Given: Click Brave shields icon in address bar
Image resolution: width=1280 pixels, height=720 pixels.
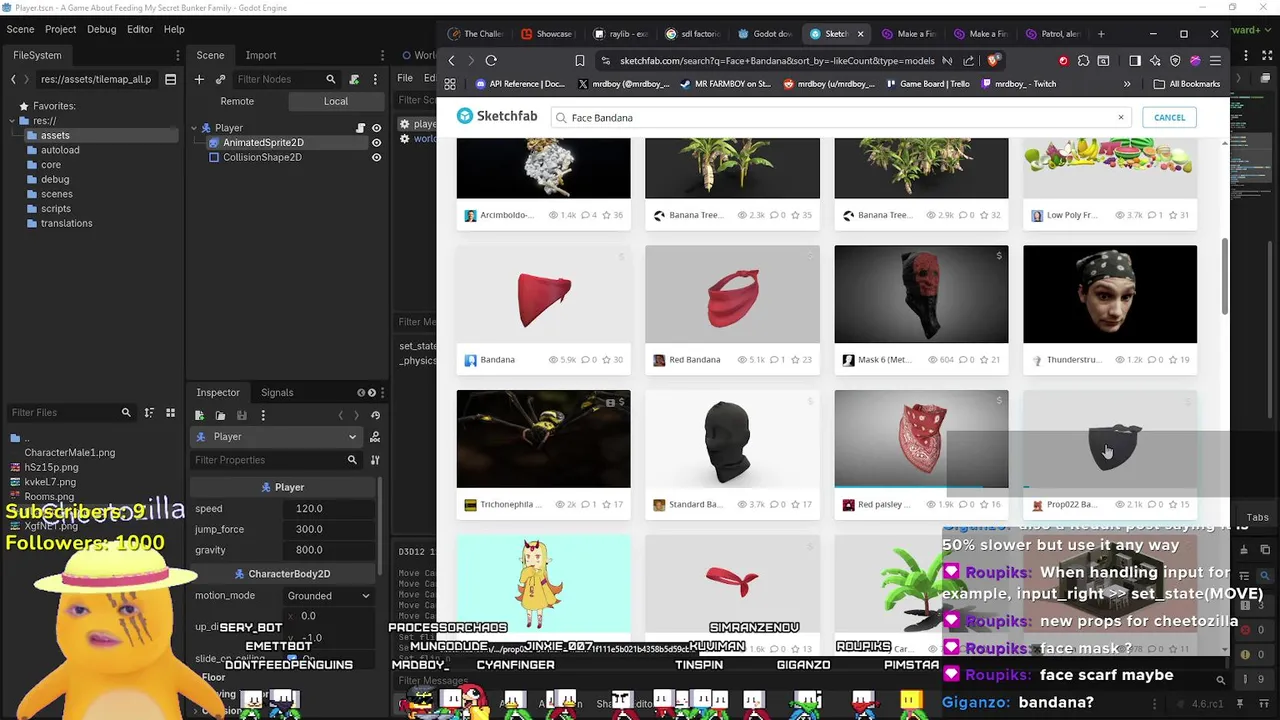Looking at the screenshot, I should [993, 61].
